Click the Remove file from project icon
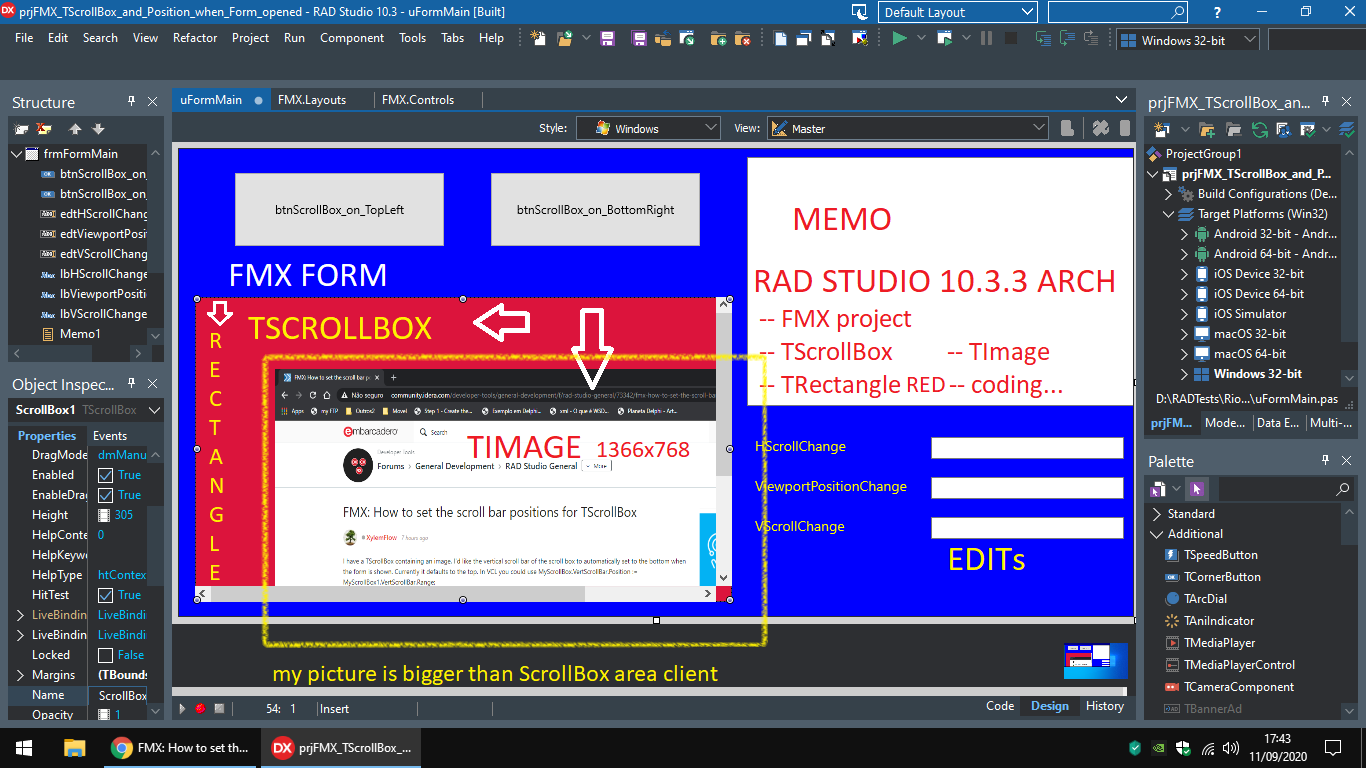 742,38
